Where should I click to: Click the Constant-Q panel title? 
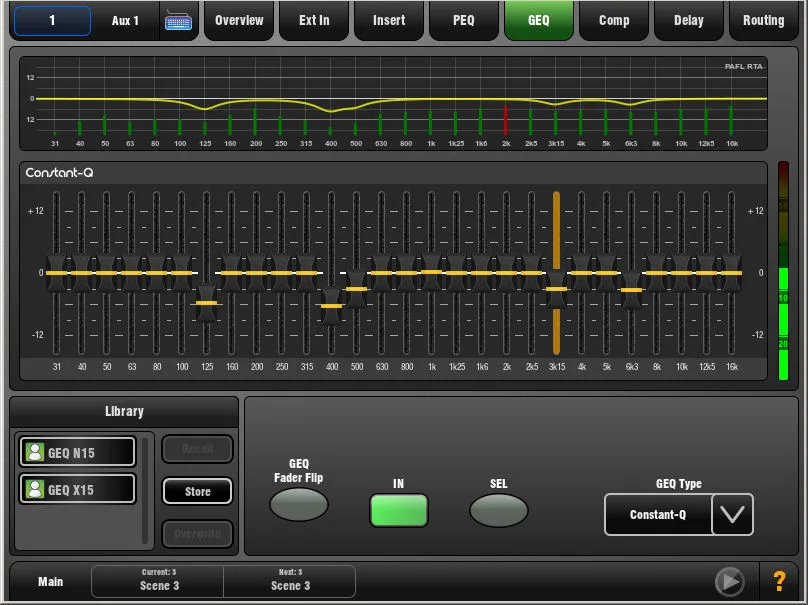[x=59, y=173]
